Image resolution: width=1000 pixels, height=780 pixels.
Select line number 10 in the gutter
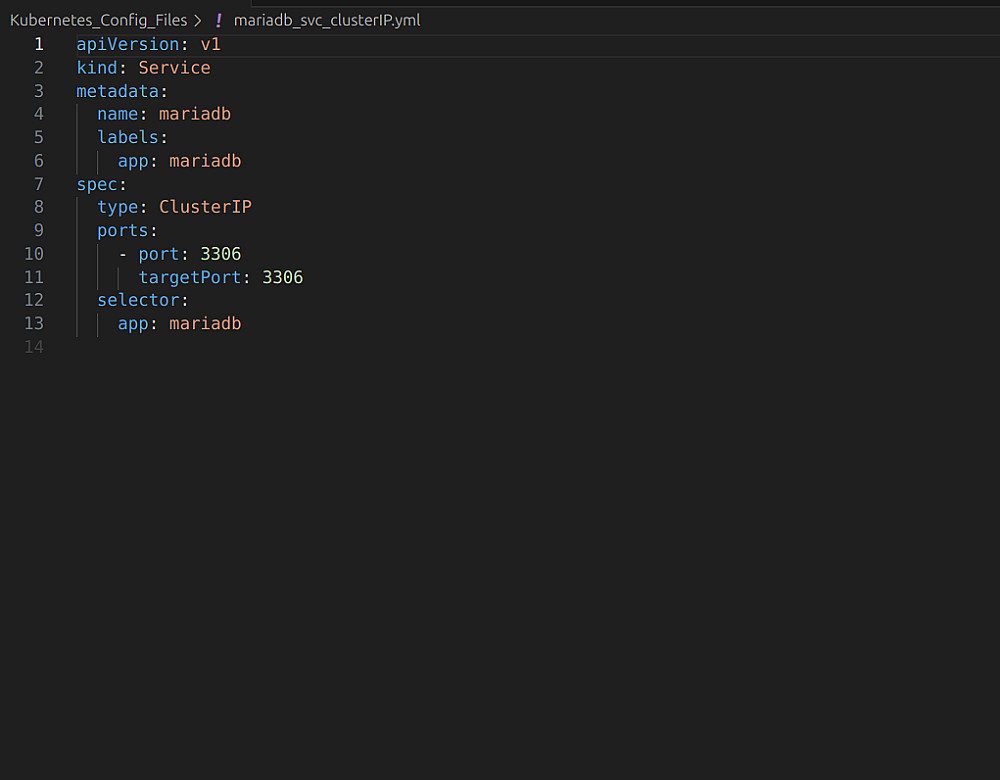pyautogui.click(x=34, y=254)
